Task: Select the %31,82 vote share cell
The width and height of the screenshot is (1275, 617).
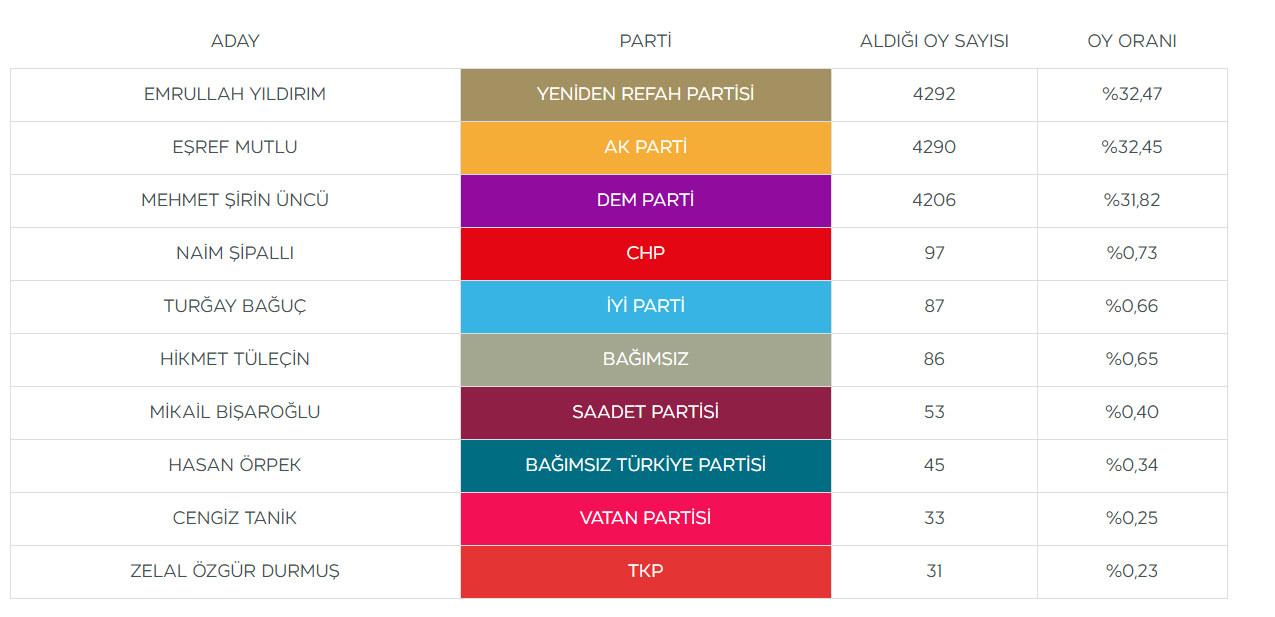Action: 1132,200
